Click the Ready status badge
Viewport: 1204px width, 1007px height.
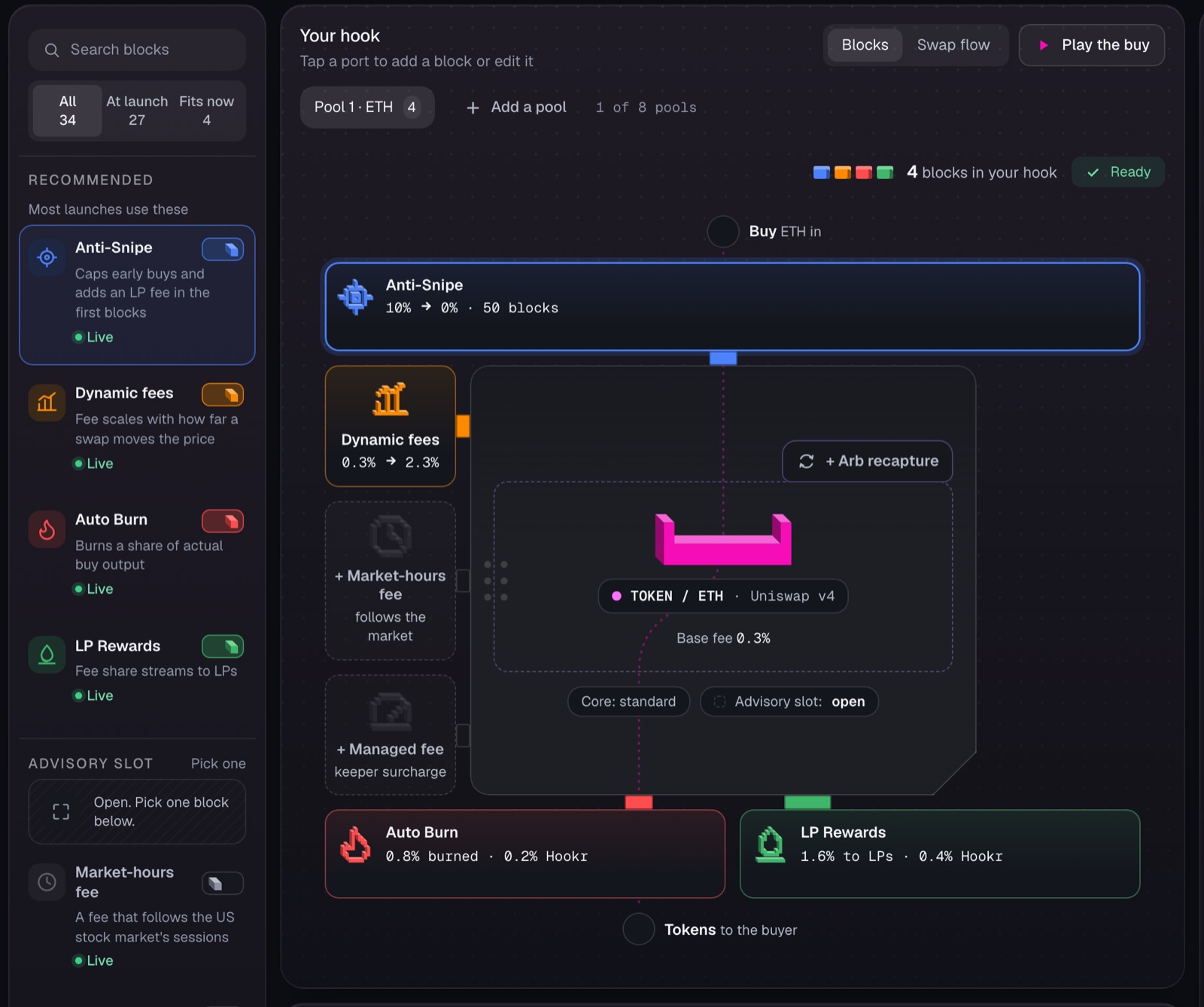(1118, 172)
